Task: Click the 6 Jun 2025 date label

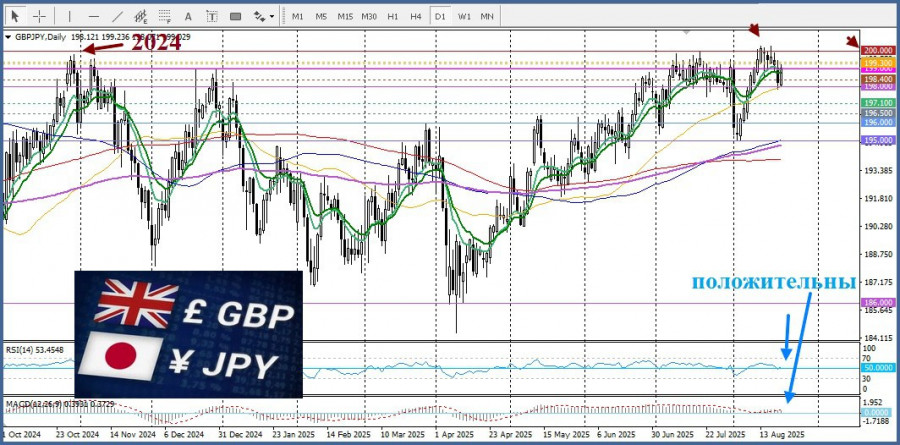Action: [618, 433]
